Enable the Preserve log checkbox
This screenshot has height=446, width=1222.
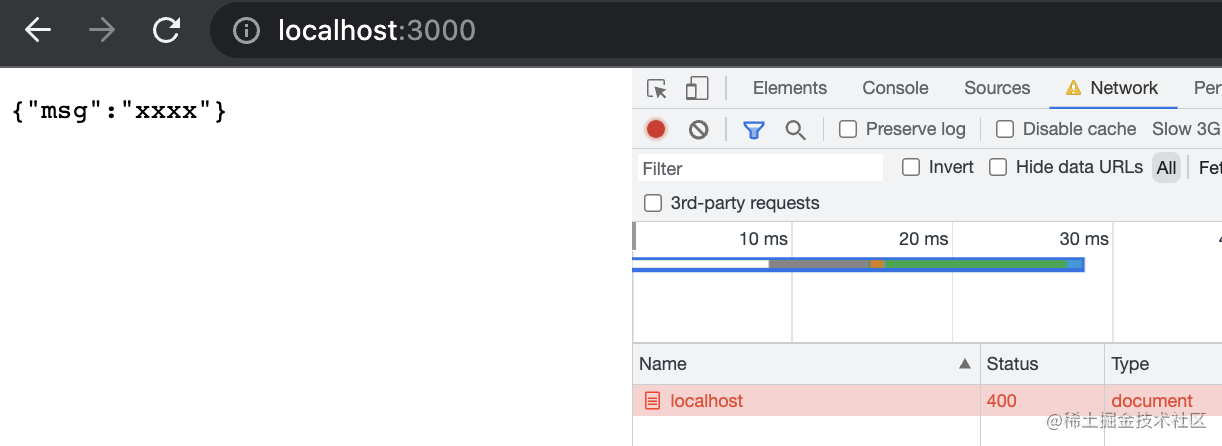pyautogui.click(x=848, y=129)
